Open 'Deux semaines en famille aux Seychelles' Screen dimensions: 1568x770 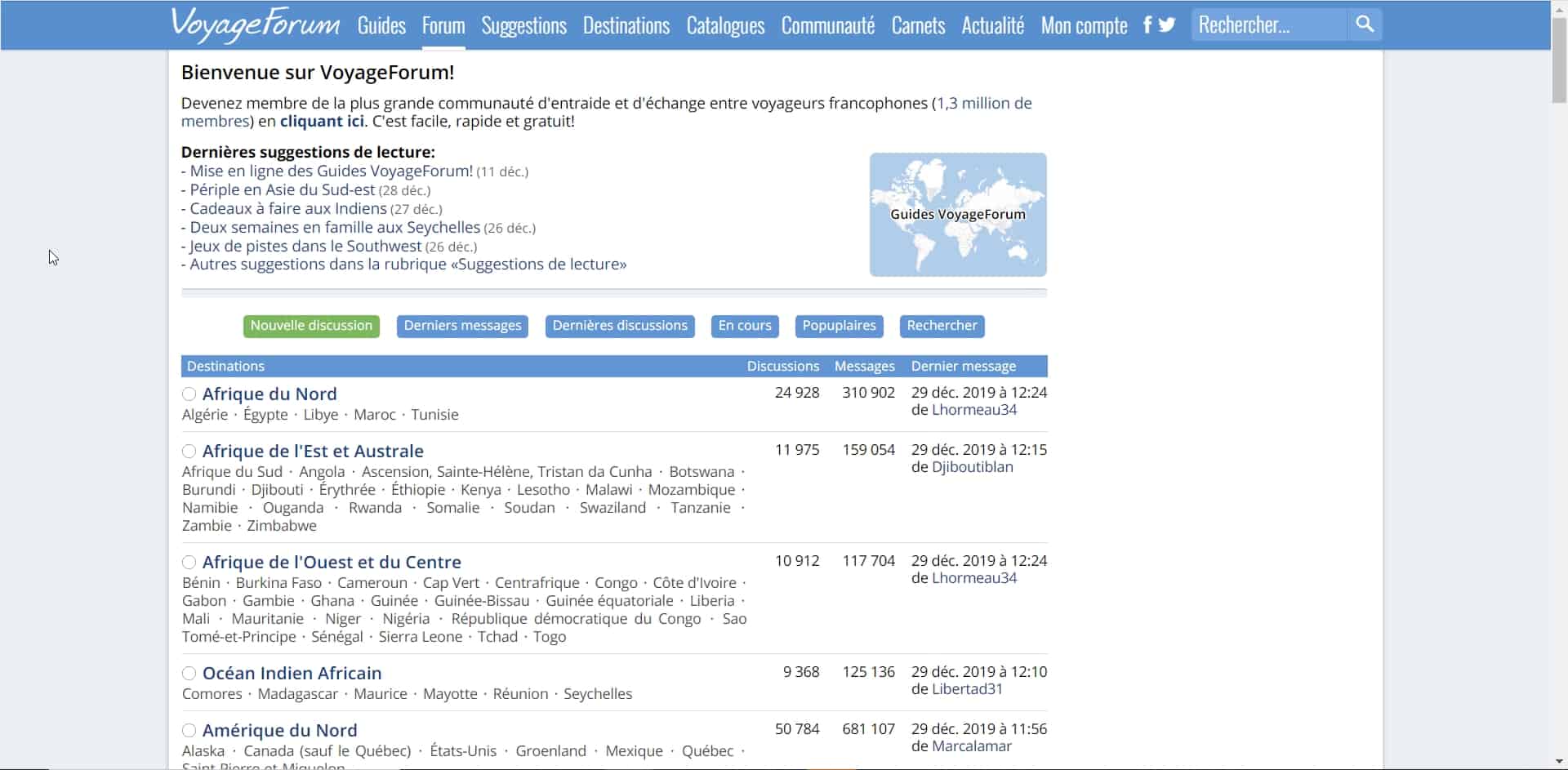335,228
